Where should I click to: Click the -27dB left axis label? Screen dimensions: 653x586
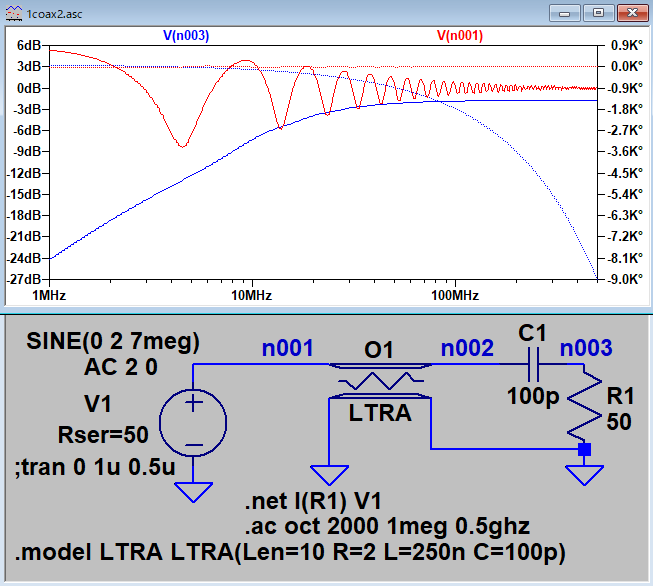[24, 279]
